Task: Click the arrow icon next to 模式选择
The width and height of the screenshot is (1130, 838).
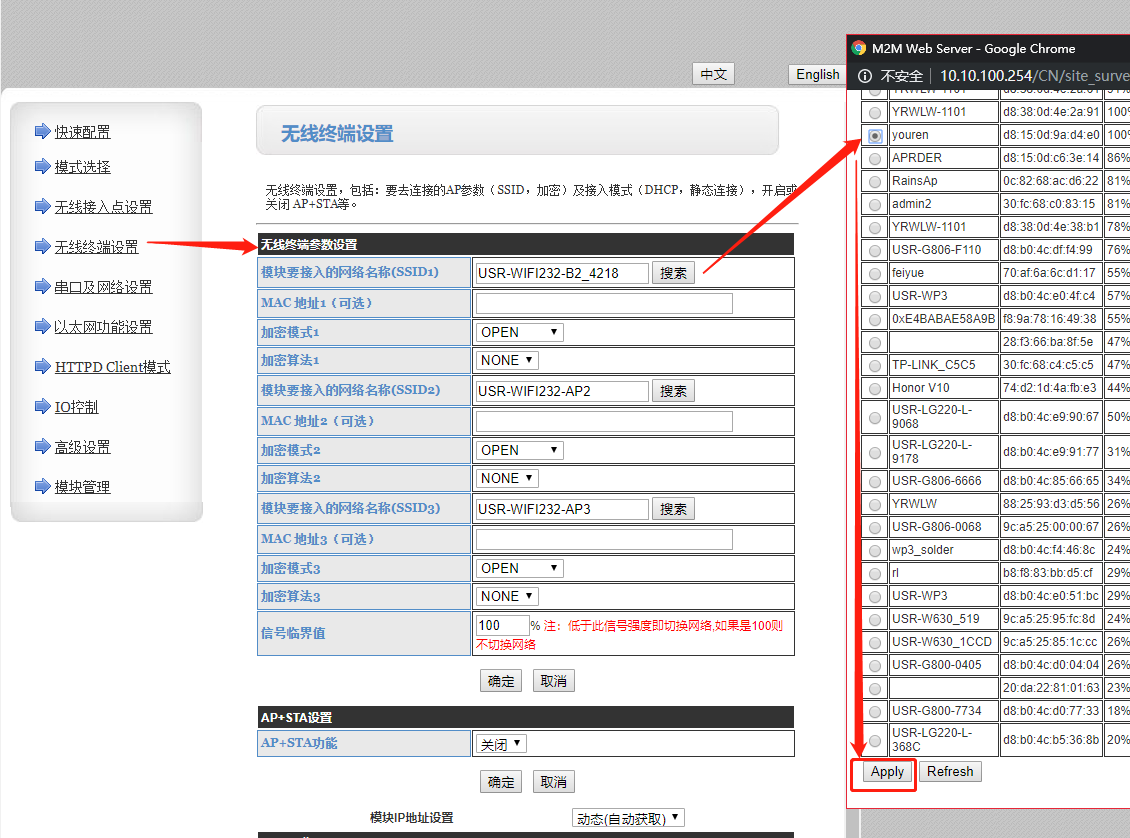Action: pyautogui.click(x=42, y=167)
